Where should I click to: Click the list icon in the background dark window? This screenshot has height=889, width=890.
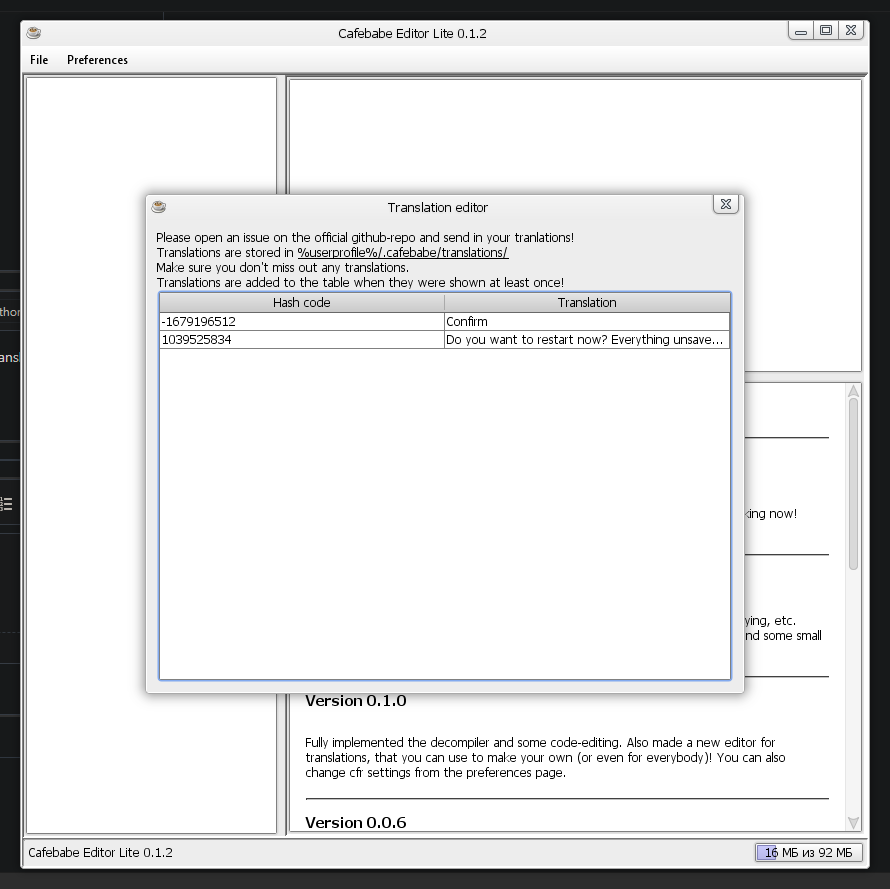6,504
